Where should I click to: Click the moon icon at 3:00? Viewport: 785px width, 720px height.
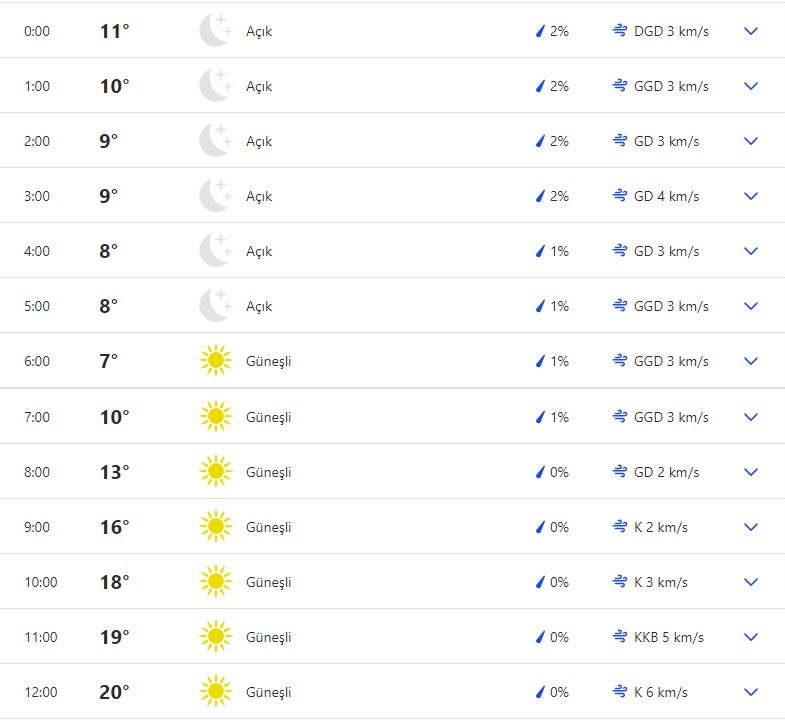215,196
